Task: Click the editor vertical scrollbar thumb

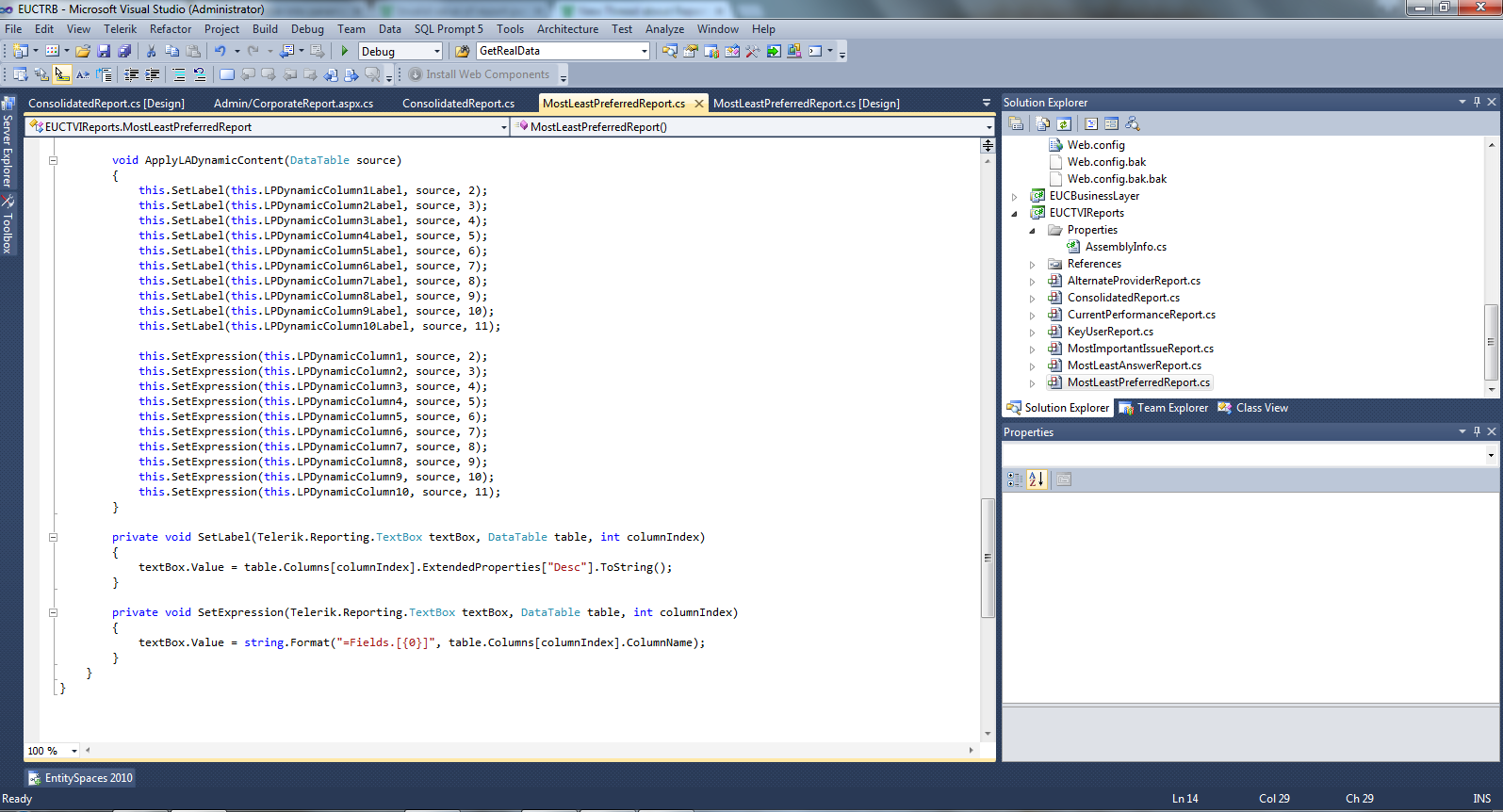Action: click(988, 558)
